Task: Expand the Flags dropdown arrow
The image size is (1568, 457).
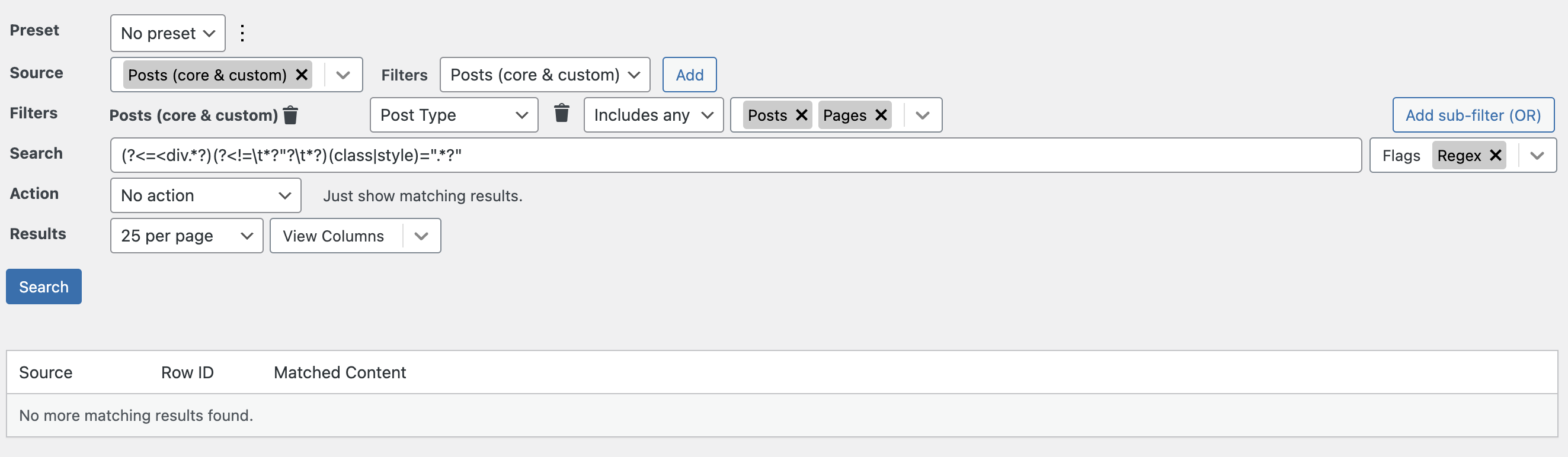Action: 1537,156
